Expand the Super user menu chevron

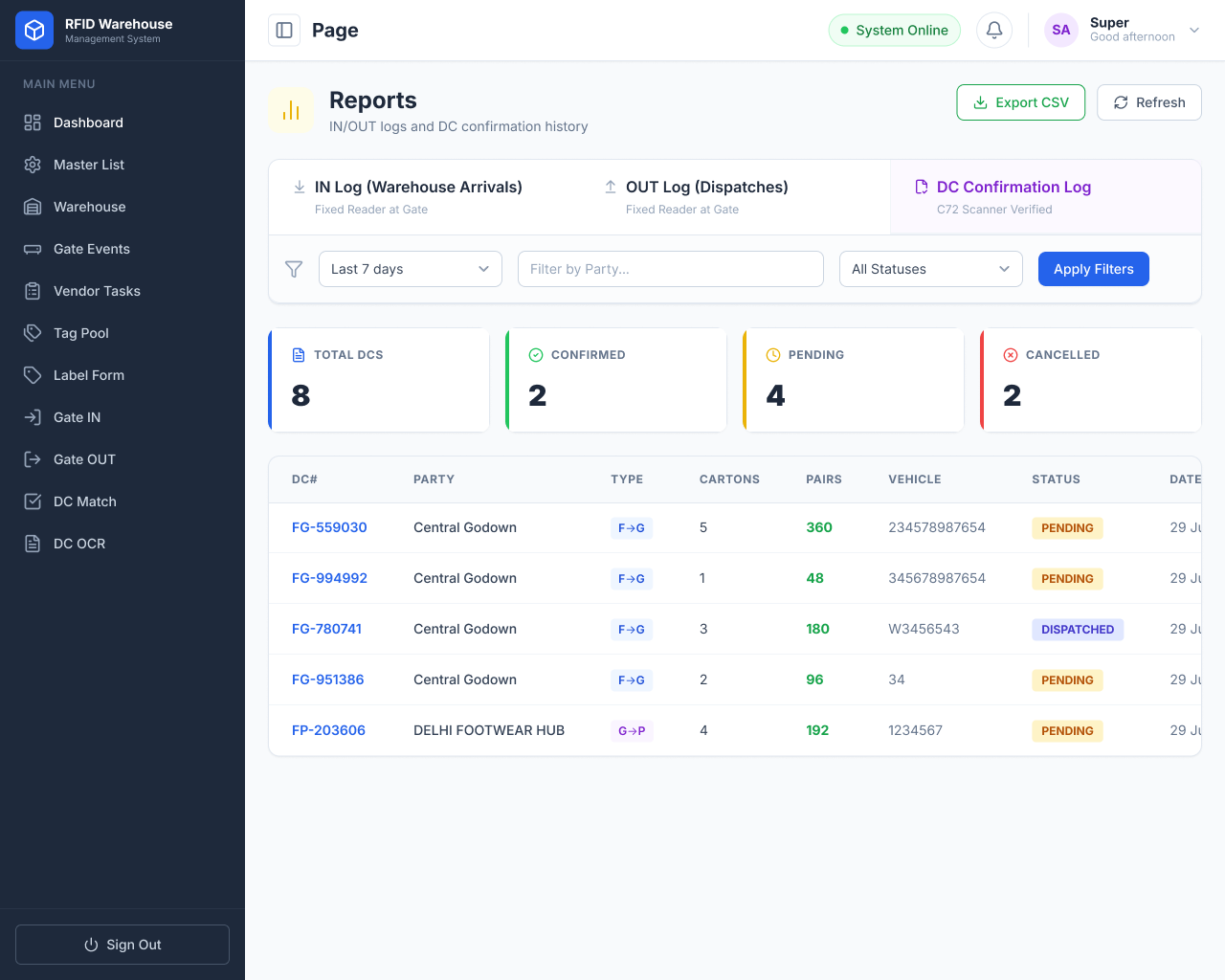click(x=1194, y=30)
